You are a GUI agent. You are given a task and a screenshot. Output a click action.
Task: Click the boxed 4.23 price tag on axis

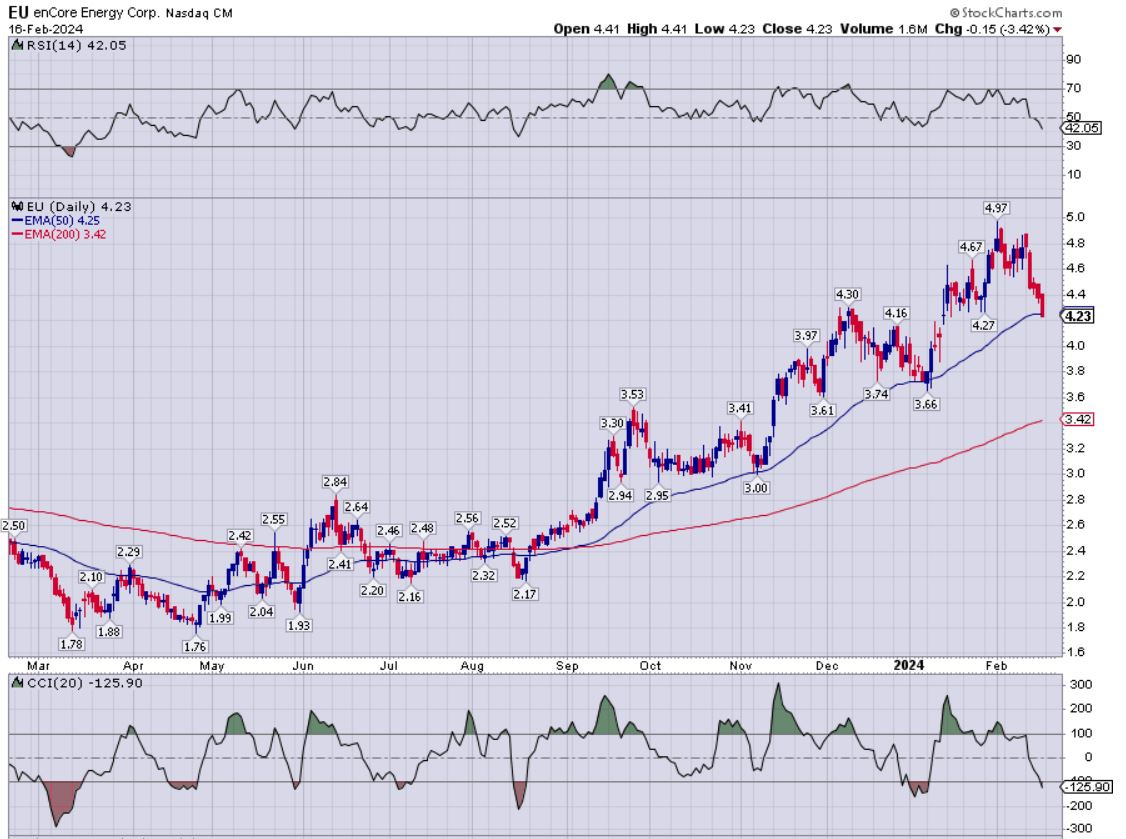[1078, 316]
